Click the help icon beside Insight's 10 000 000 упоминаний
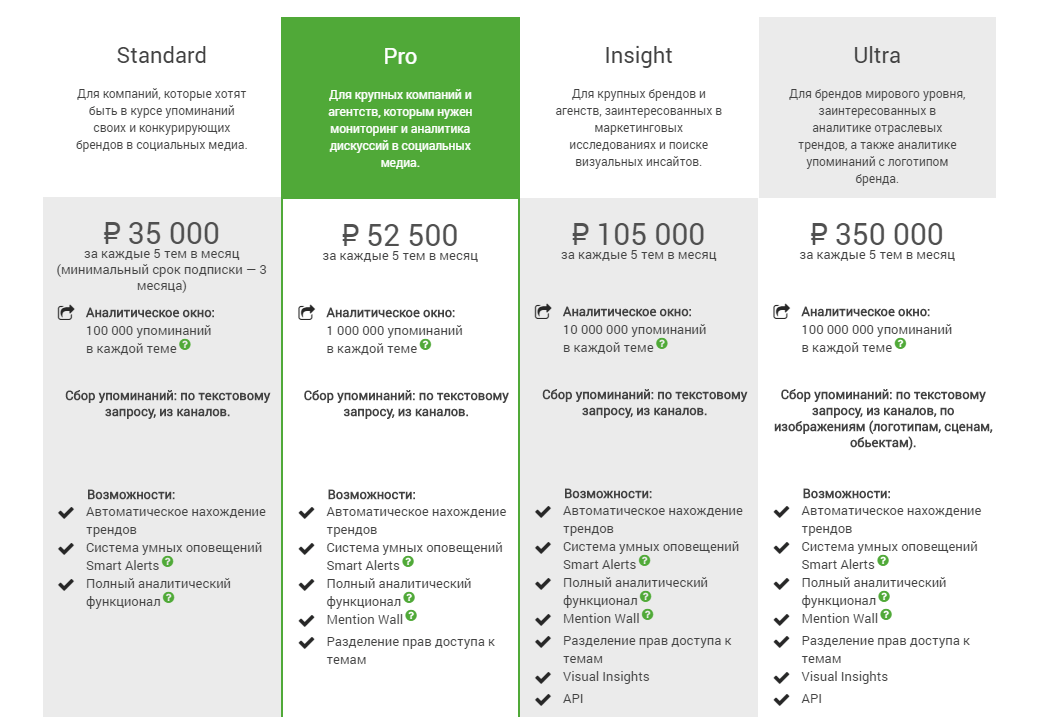Image resolution: width=1038 pixels, height=717 pixels. pos(662,344)
